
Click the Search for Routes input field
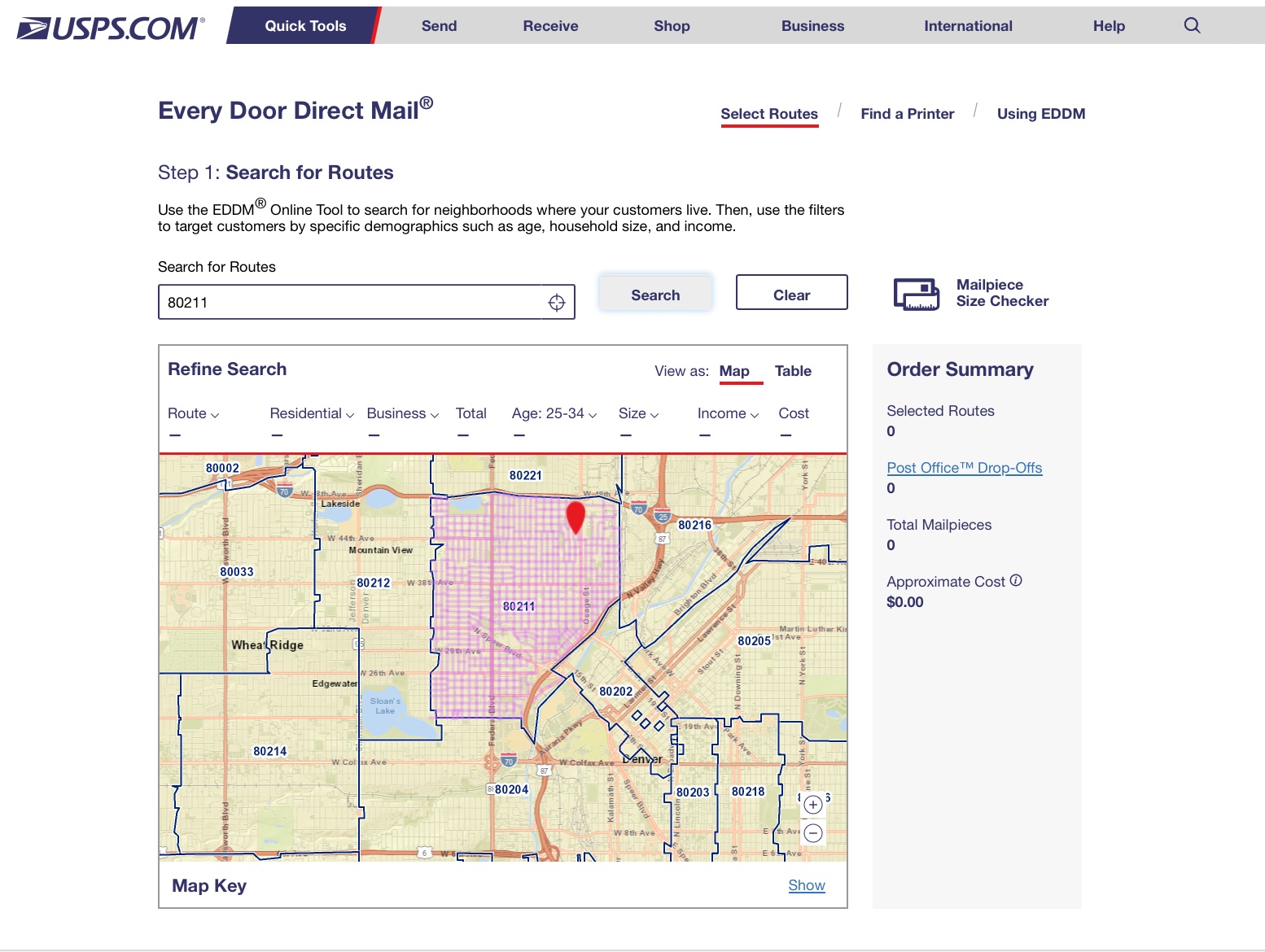coord(366,302)
